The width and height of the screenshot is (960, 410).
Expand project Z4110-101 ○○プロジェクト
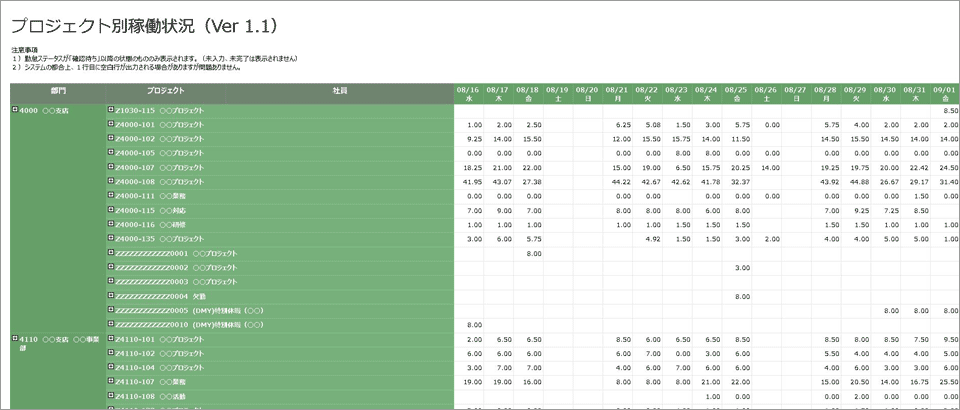click(x=111, y=338)
